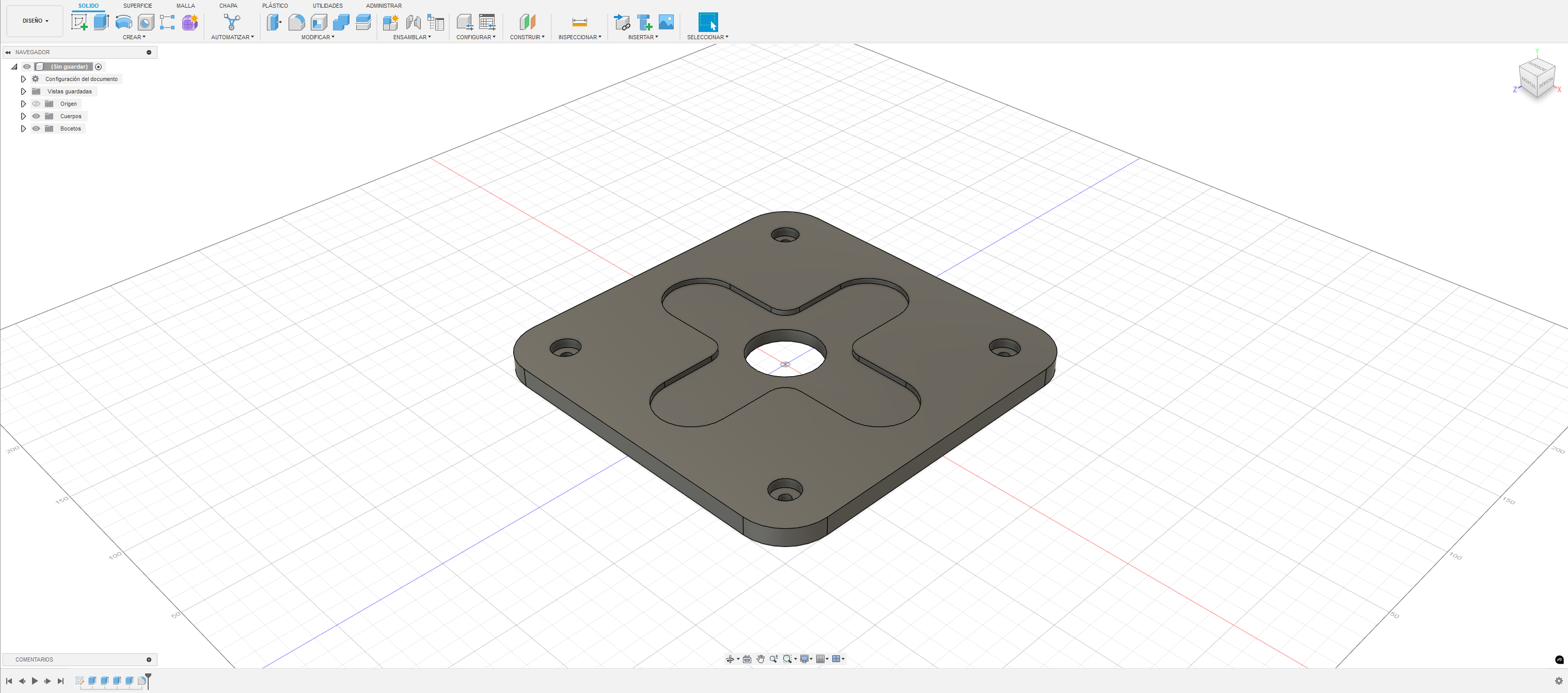Click the Look At icon in navigation bar

click(x=747, y=659)
